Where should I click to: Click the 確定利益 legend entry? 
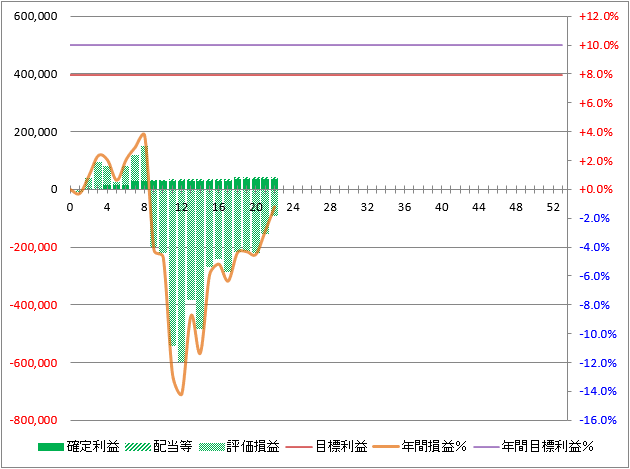coord(79,446)
